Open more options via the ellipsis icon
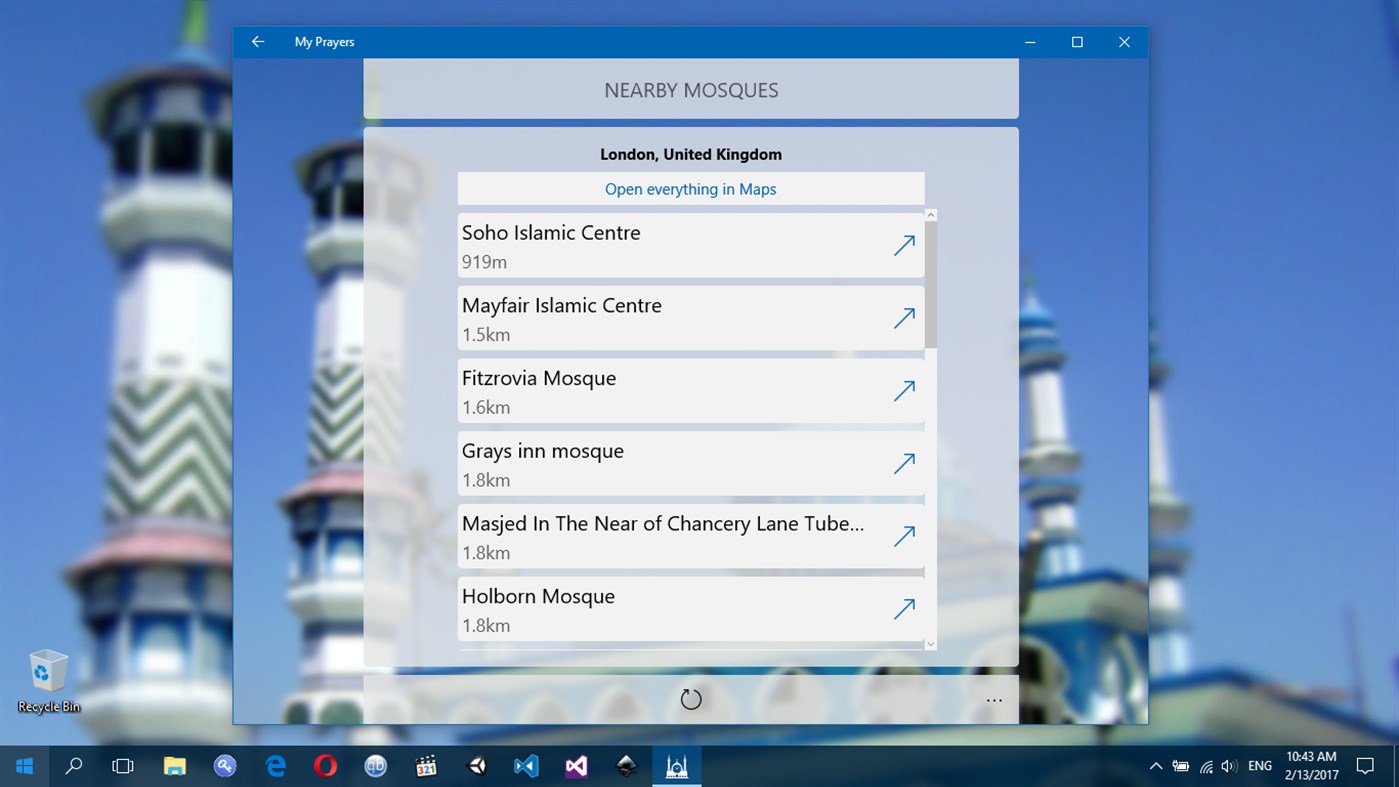The height and width of the screenshot is (787, 1399). (994, 700)
